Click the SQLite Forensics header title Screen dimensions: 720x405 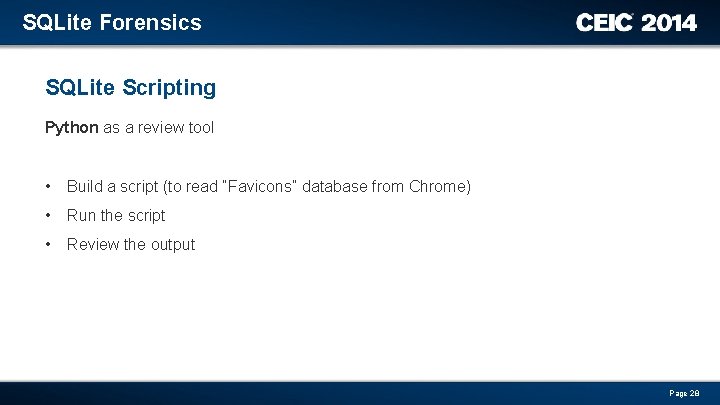(x=112, y=22)
